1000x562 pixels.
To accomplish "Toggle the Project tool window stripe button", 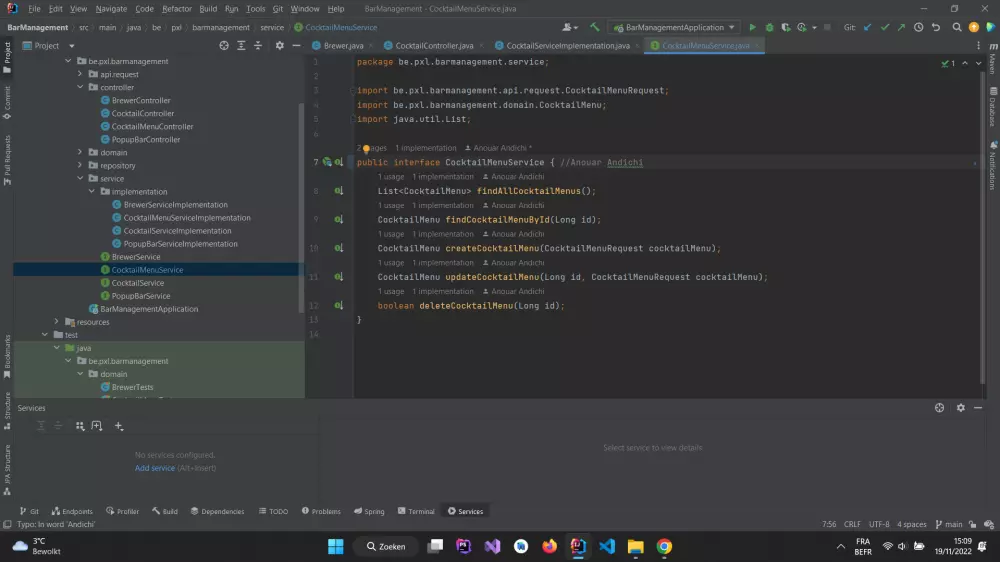I will pos(7,54).
